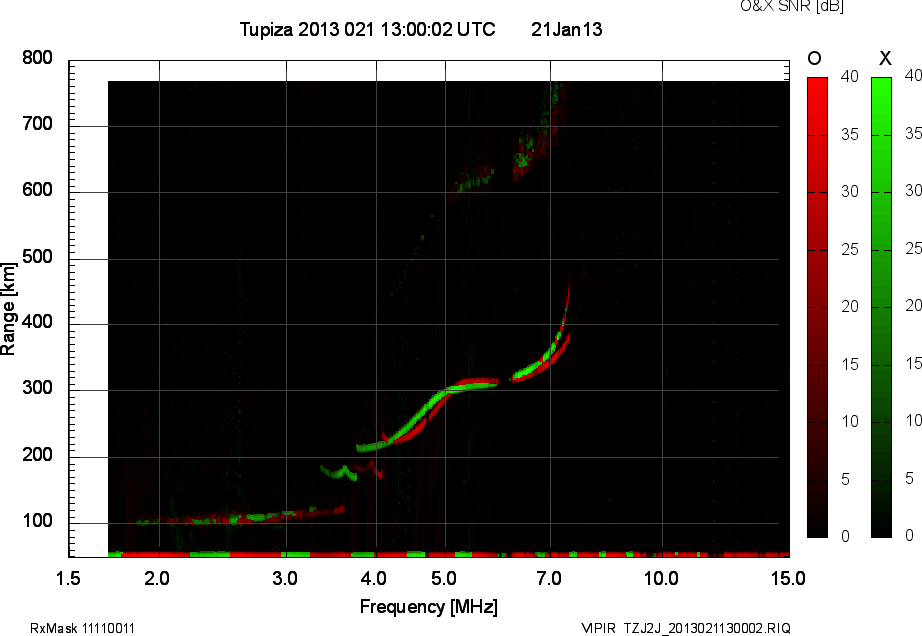The height and width of the screenshot is (636, 922).
Task: Click the 300 range axis label
Action: pyautogui.click(x=37, y=388)
